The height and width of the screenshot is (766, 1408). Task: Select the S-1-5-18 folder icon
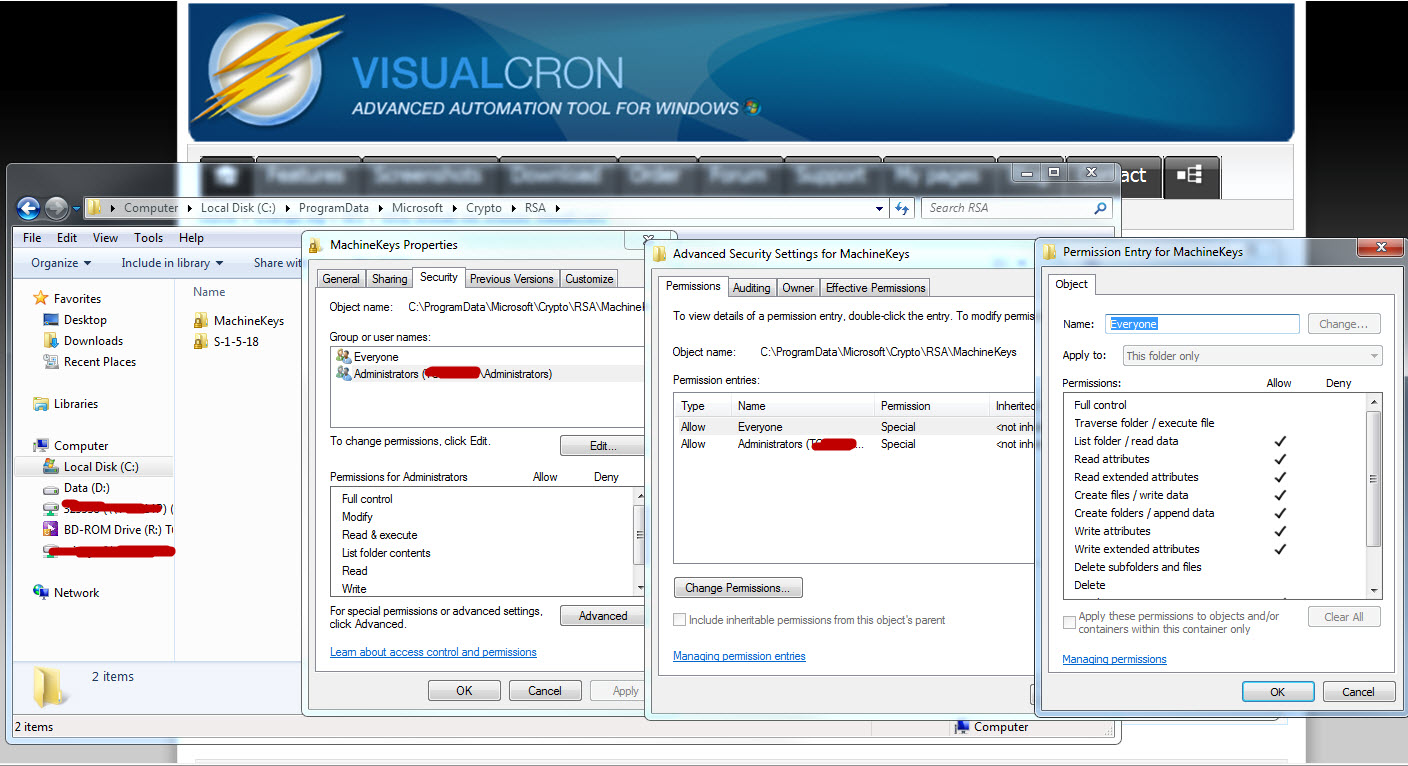(x=201, y=342)
